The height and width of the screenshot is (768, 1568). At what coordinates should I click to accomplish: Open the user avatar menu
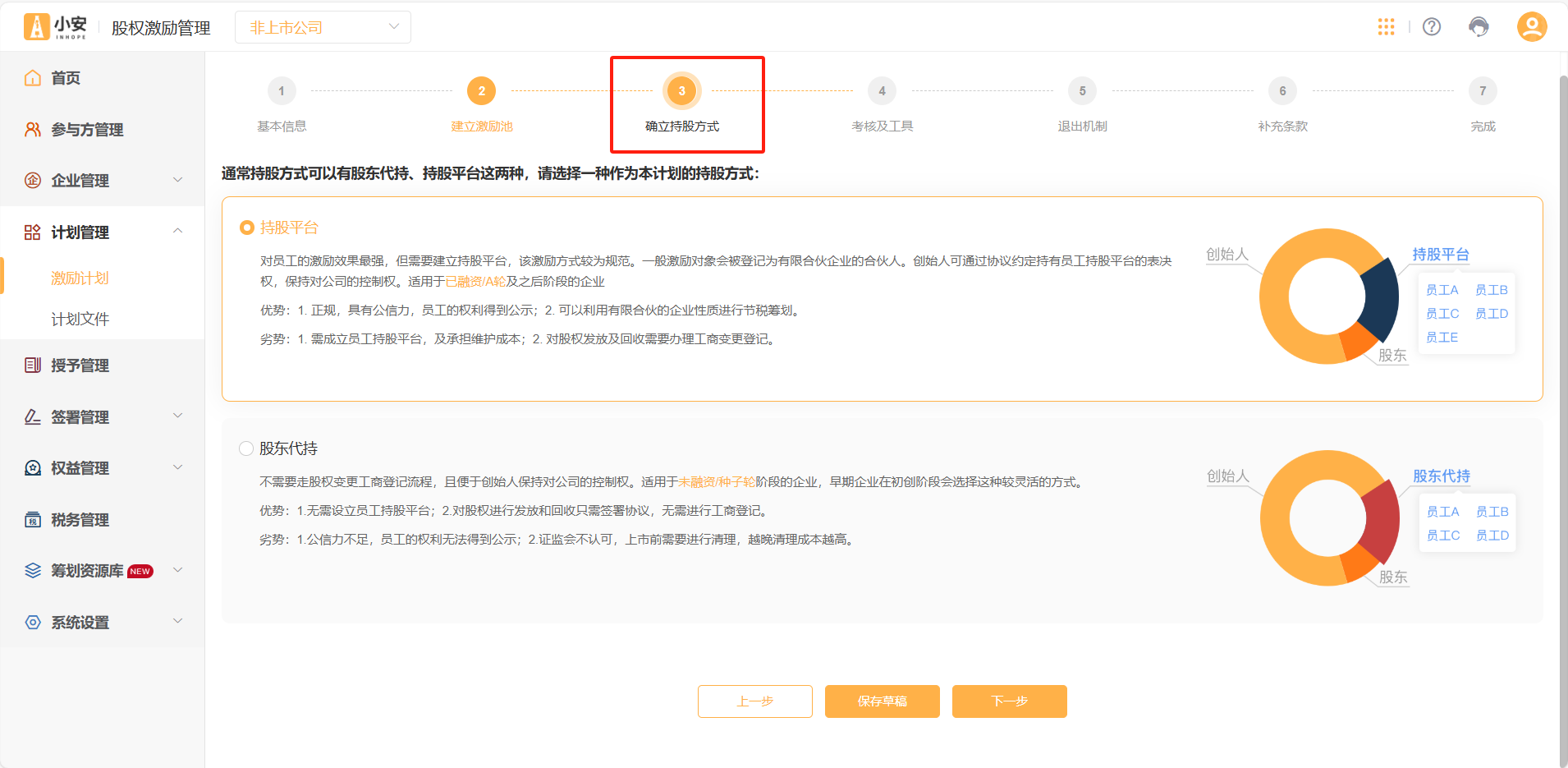(x=1532, y=26)
